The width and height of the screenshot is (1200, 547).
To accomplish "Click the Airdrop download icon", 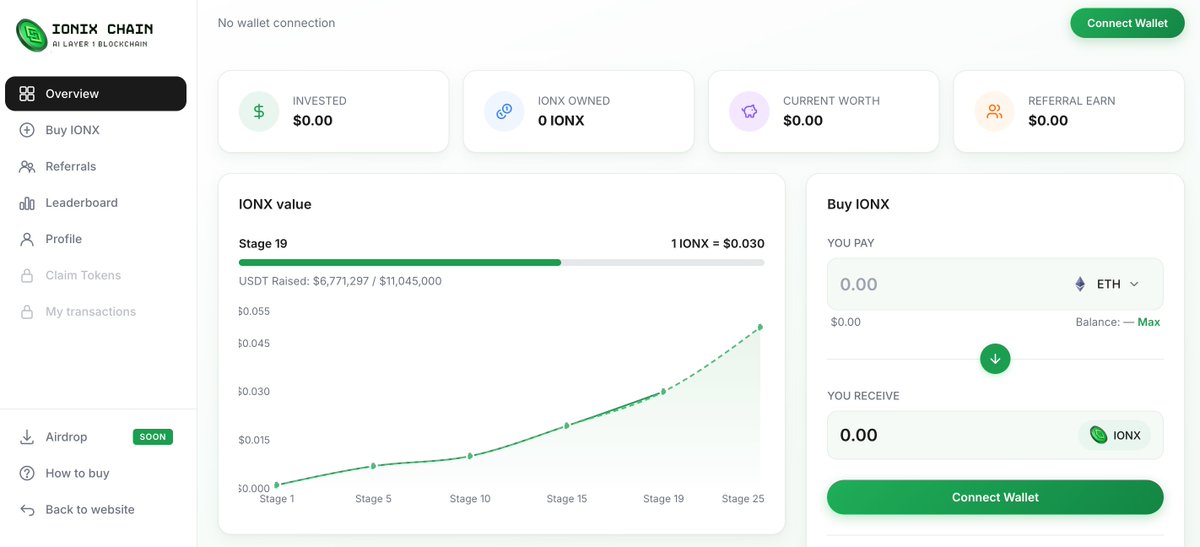I will click(x=27, y=437).
